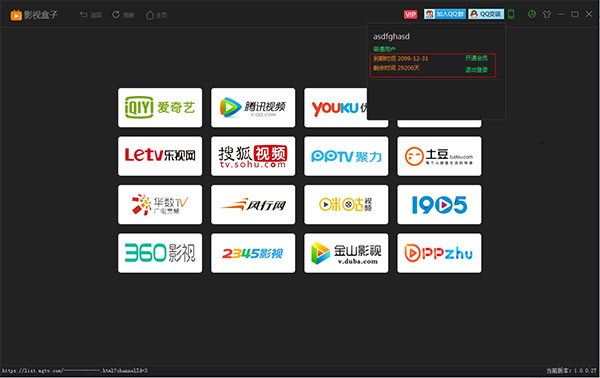Open the red VIP badge

(410, 14)
